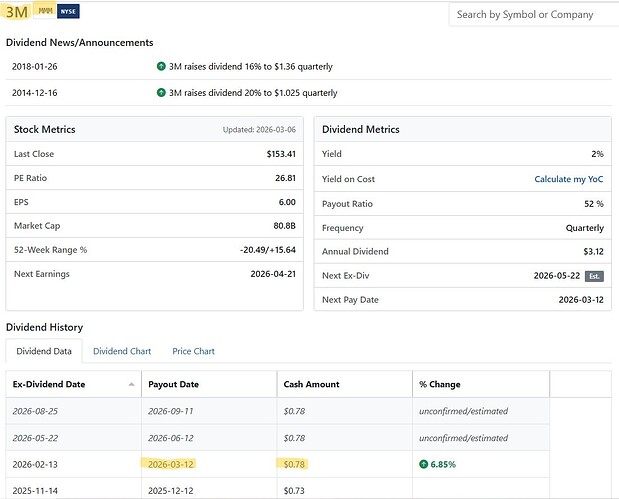619x499 pixels.
Task: Click EPS value 6.00
Action: click(287, 202)
